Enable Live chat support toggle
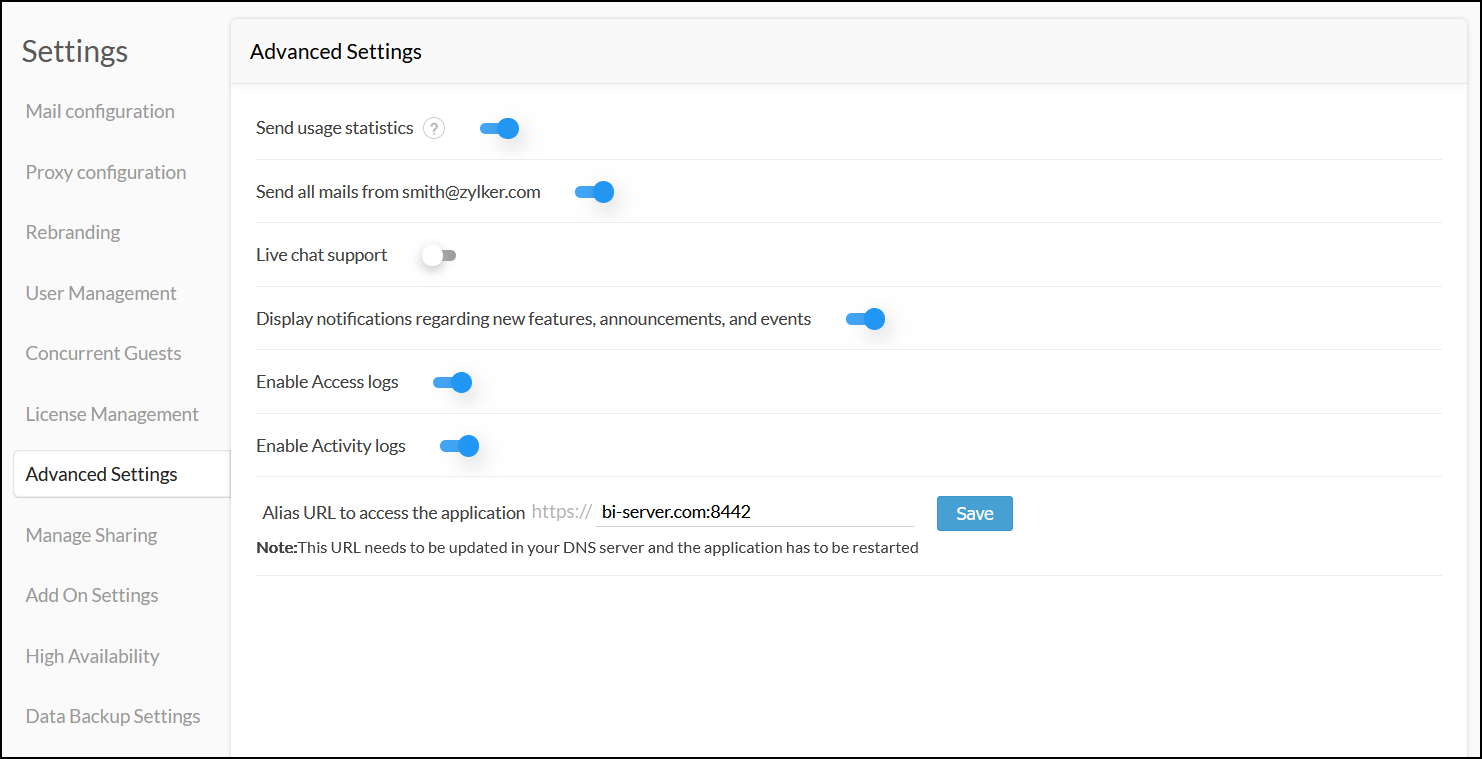Viewport: 1482px width, 759px height. tap(439, 256)
